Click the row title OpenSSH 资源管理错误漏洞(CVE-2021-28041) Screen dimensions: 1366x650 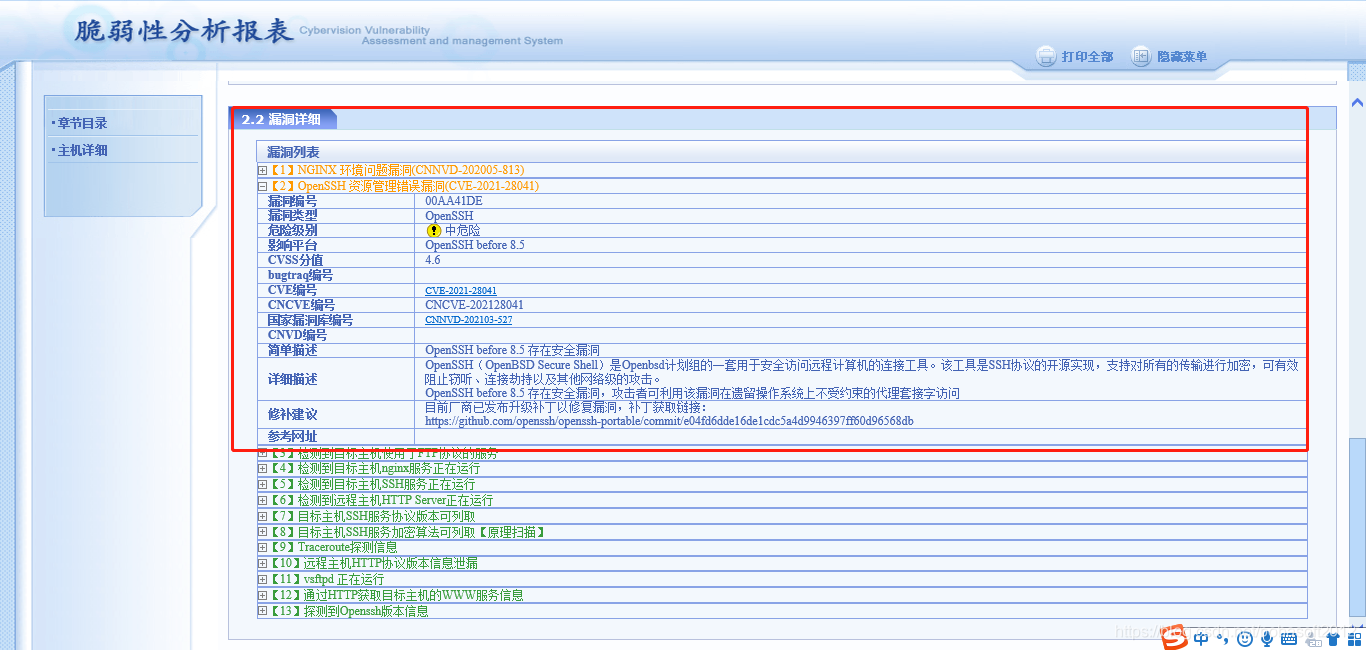click(418, 186)
